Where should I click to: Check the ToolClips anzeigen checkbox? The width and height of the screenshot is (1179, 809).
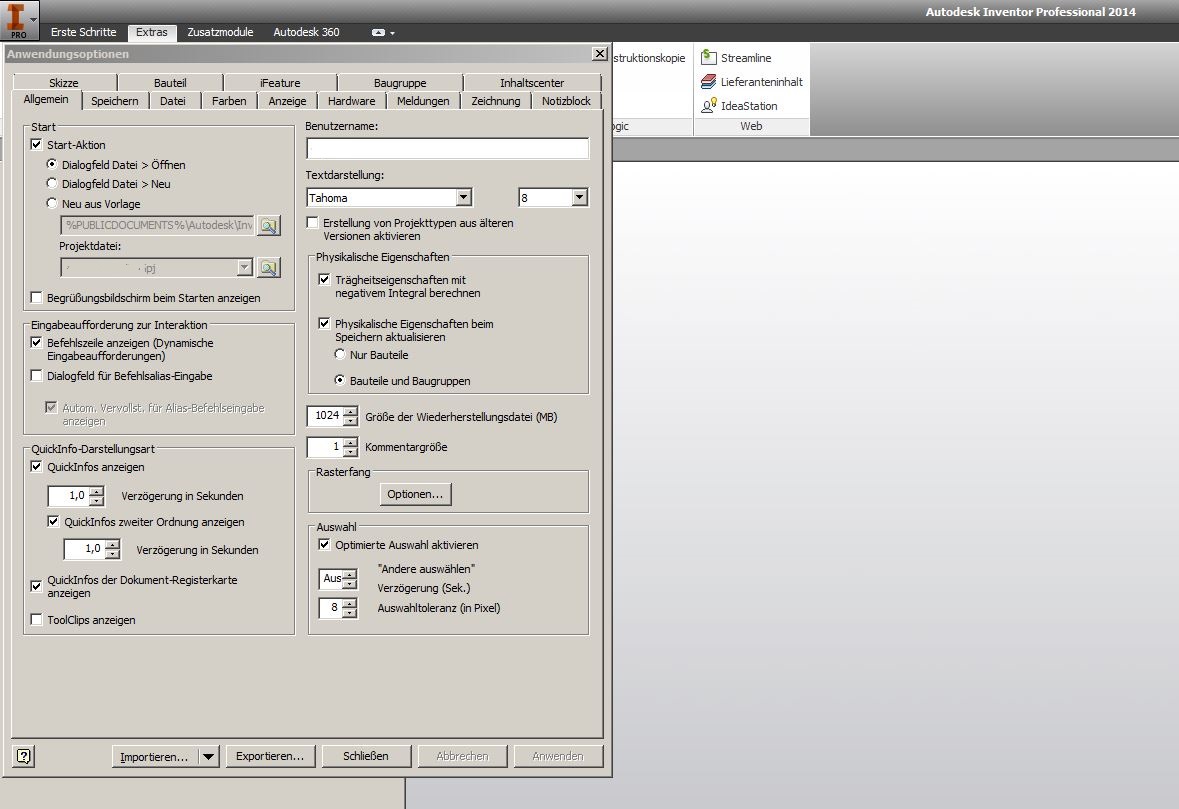37,620
